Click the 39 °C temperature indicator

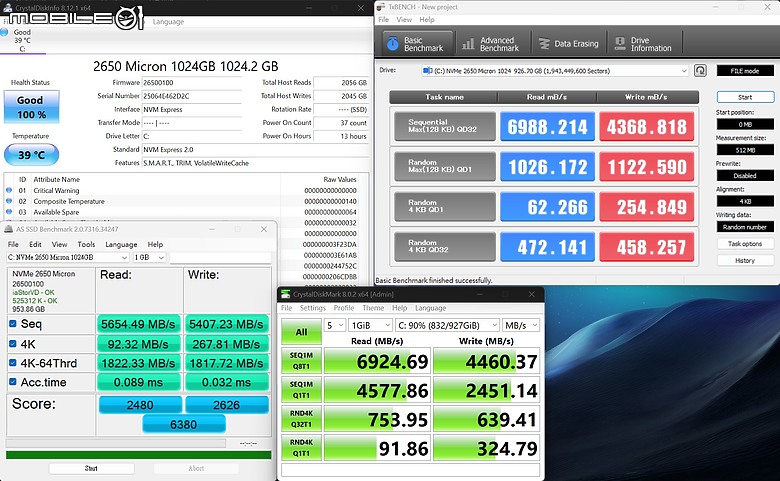[x=31, y=155]
